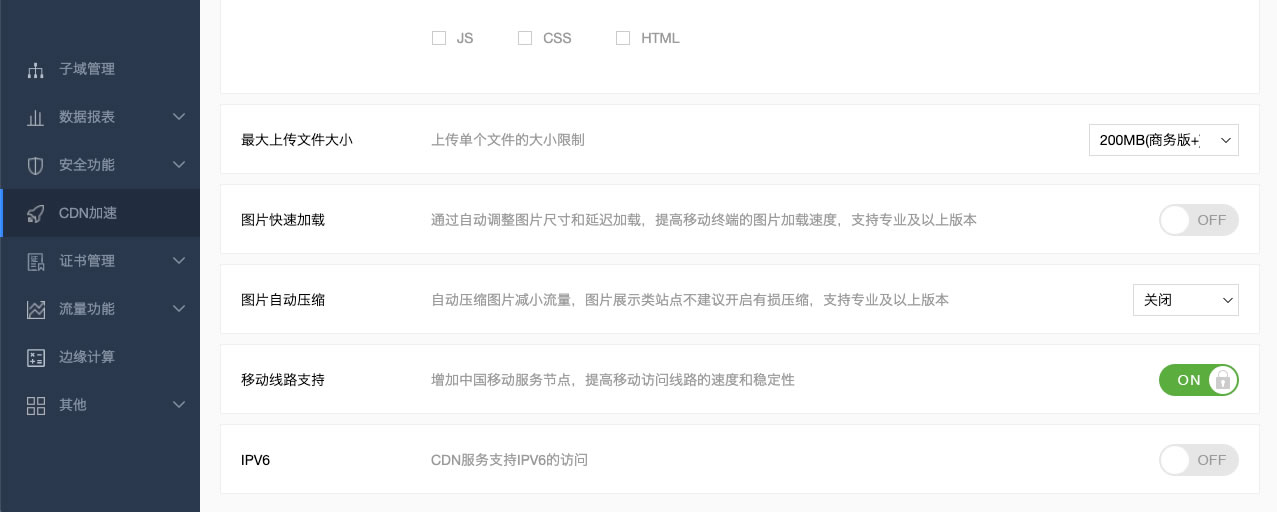
Task: Click the 证书管理 certificate icon
Action: (36, 262)
